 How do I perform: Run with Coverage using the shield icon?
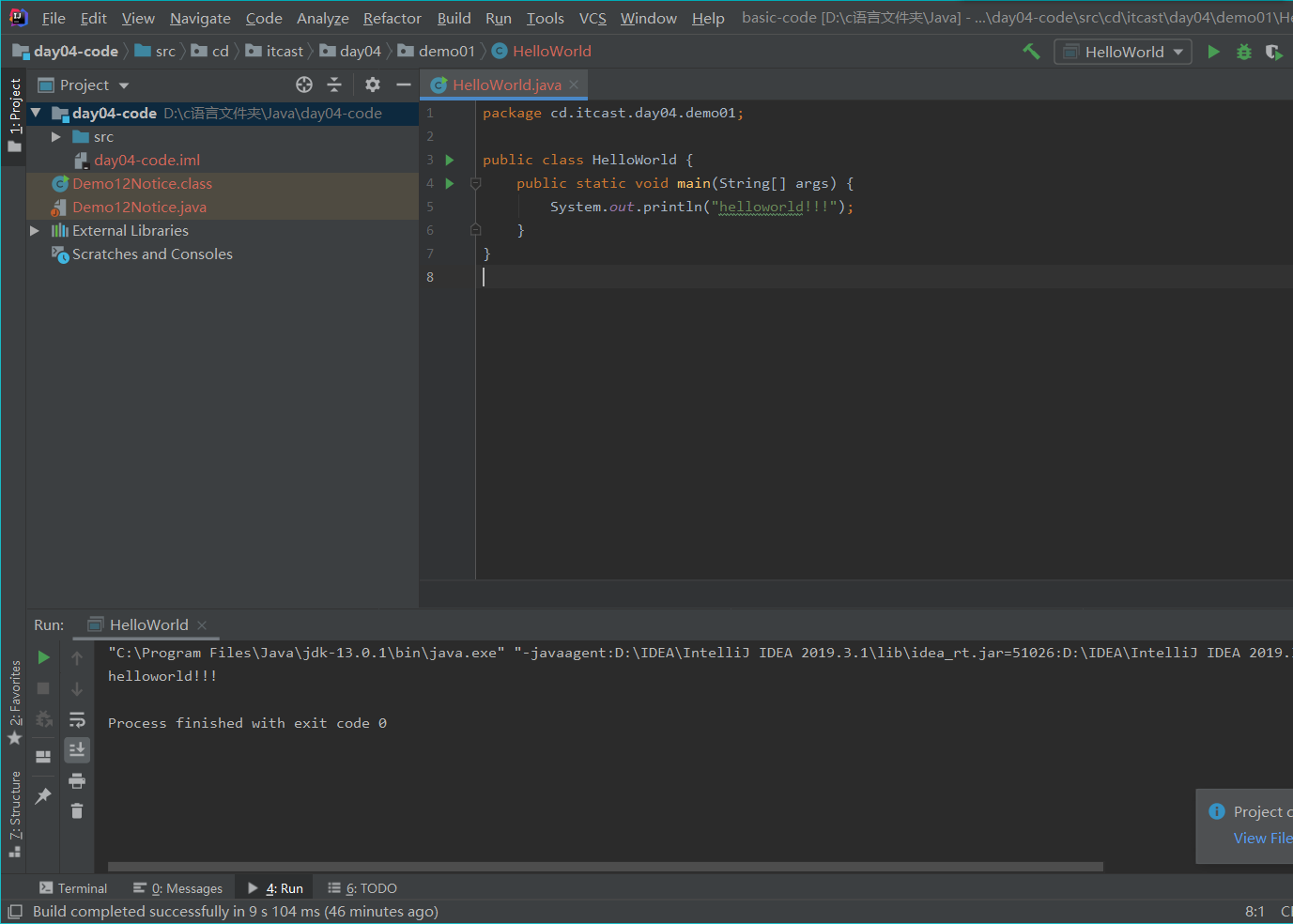[1273, 52]
